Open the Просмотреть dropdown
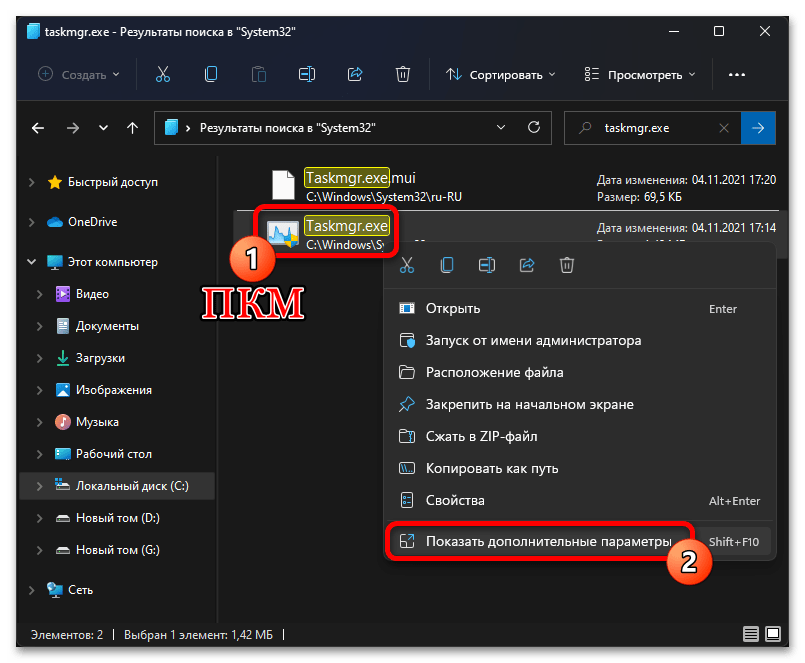 (x=640, y=75)
